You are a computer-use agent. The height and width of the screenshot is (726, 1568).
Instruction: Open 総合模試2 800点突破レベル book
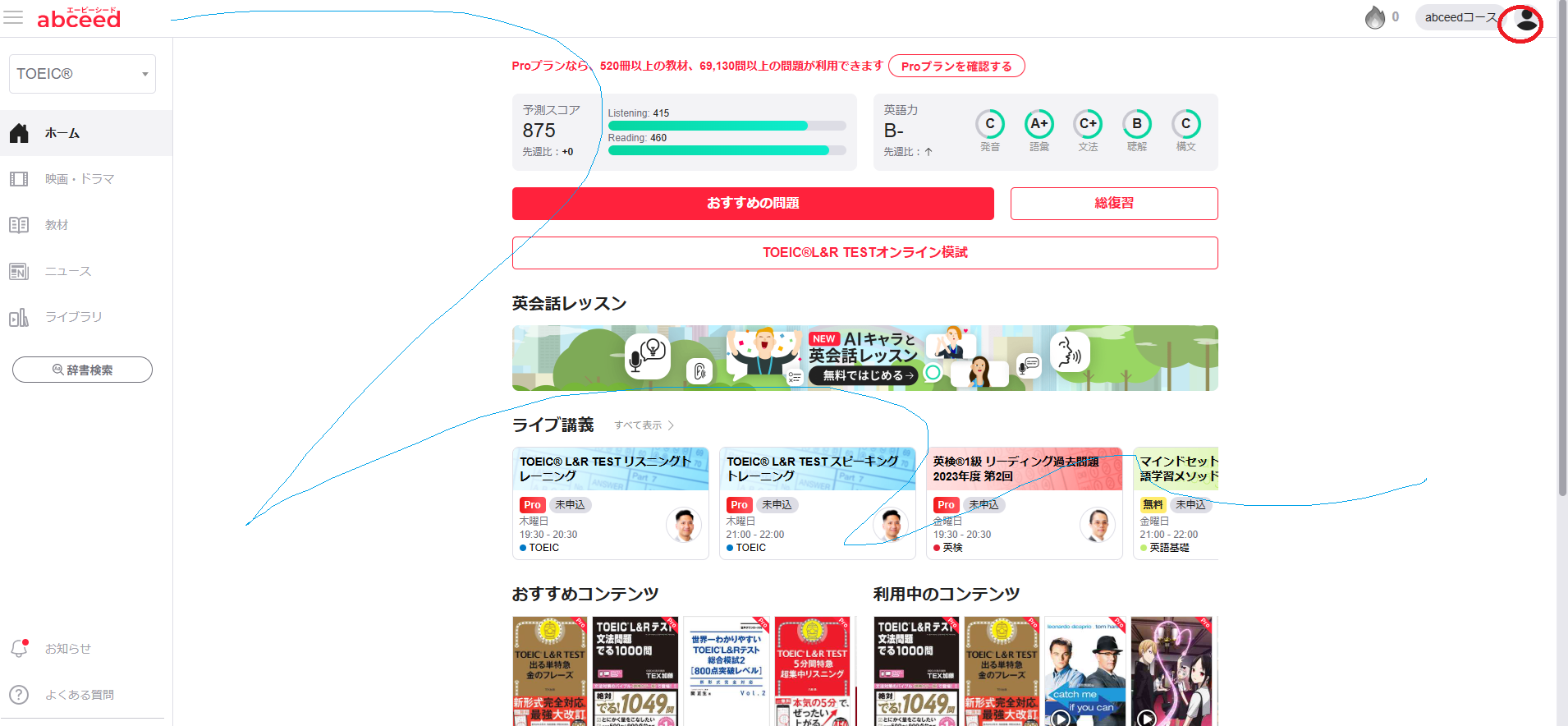coord(727,671)
